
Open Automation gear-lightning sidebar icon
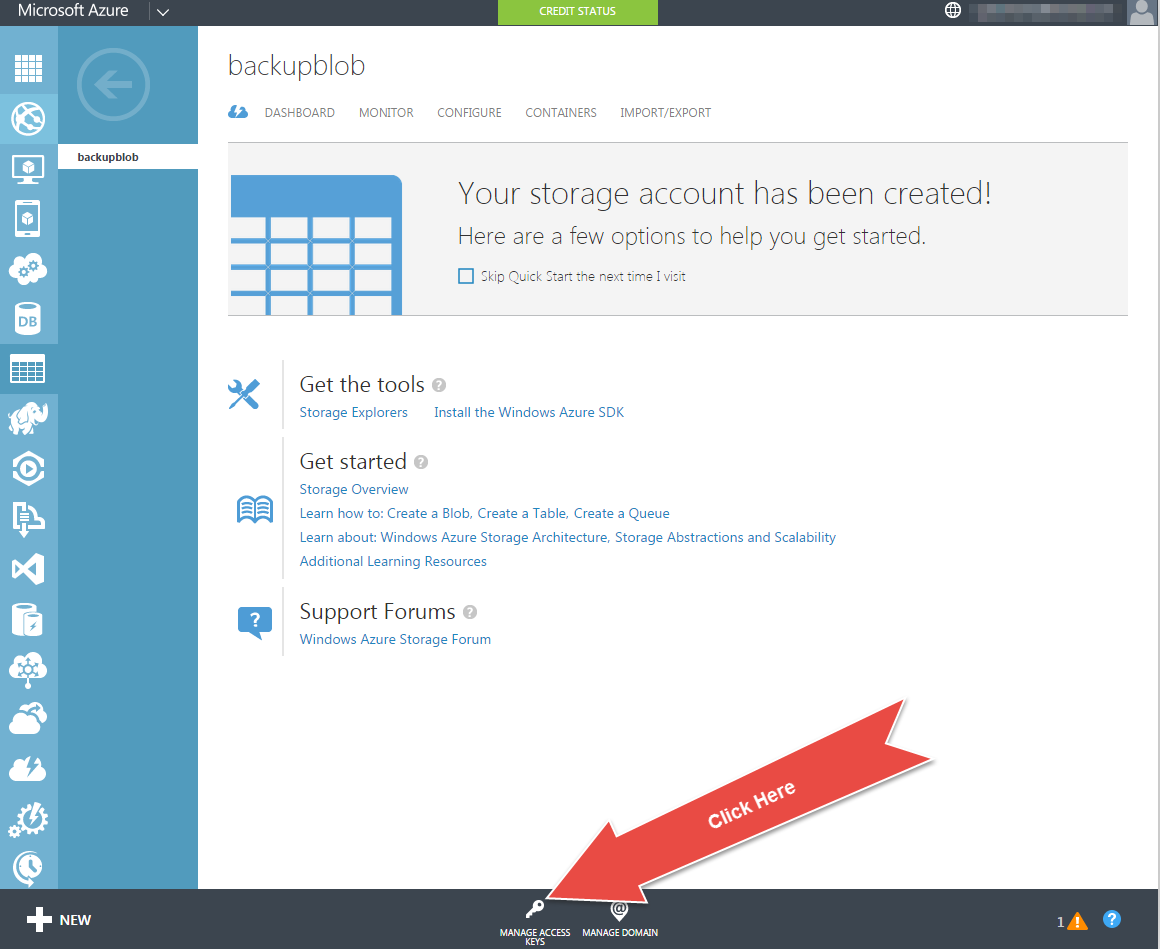(x=28, y=820)
